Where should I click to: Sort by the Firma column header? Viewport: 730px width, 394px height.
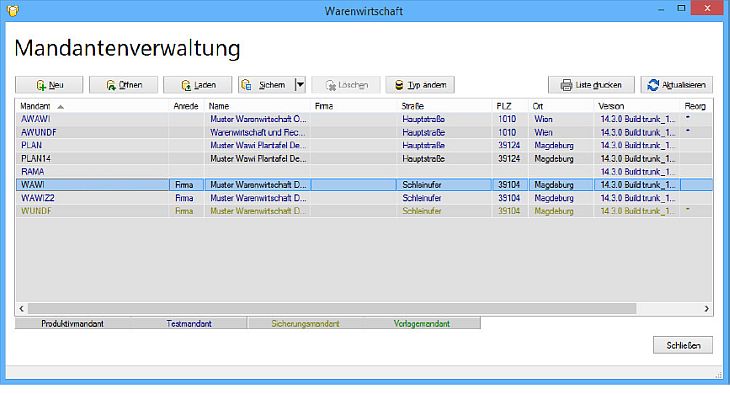pyautogui.click(x=324, y=106)
